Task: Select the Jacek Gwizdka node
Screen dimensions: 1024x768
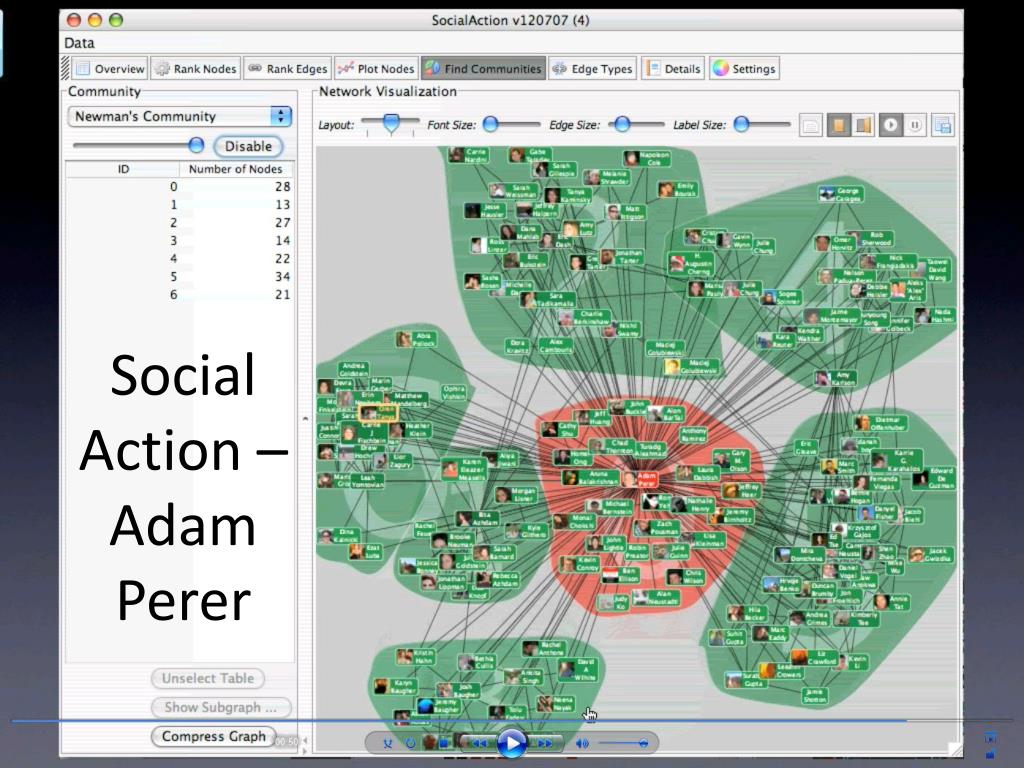Action: click(x=931, y=555)
